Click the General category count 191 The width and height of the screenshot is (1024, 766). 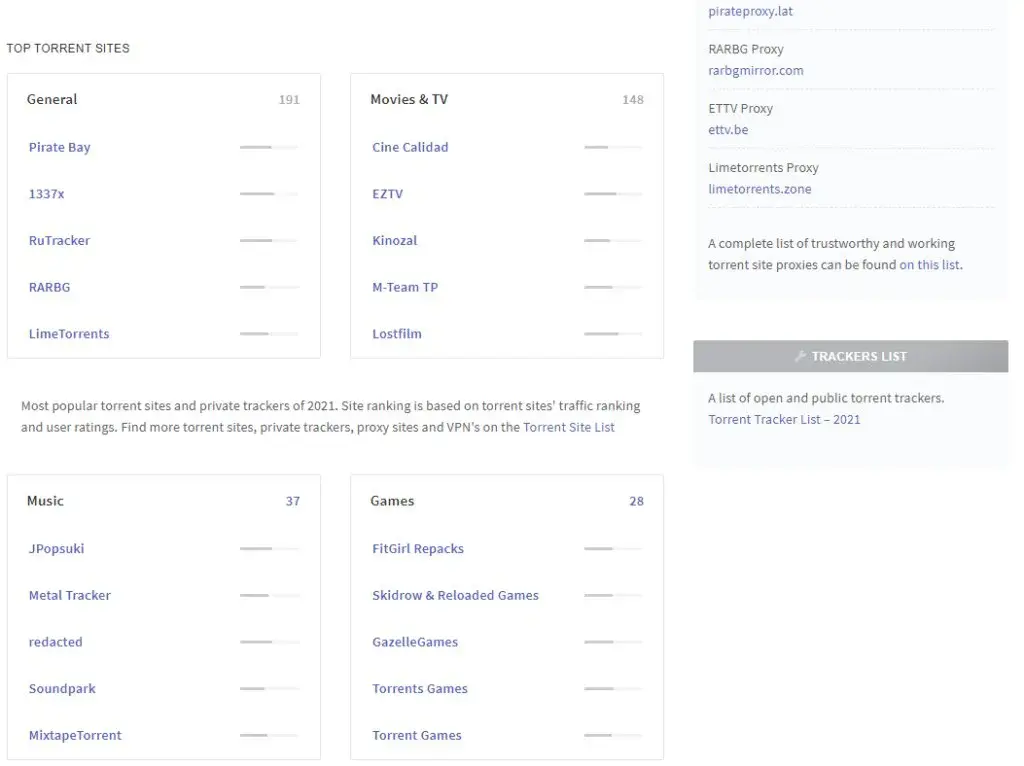tap(289, 100)
